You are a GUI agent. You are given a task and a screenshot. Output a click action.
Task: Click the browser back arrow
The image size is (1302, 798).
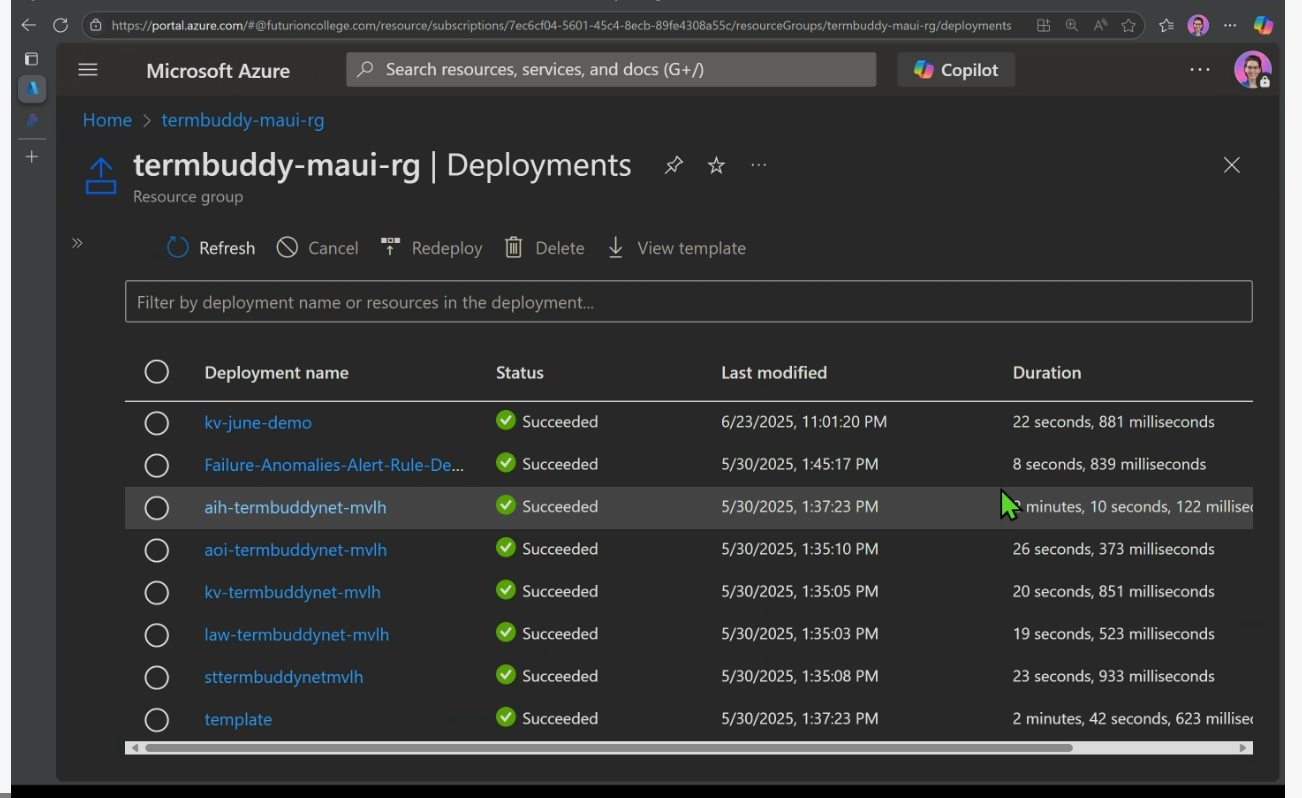[28, 26]
